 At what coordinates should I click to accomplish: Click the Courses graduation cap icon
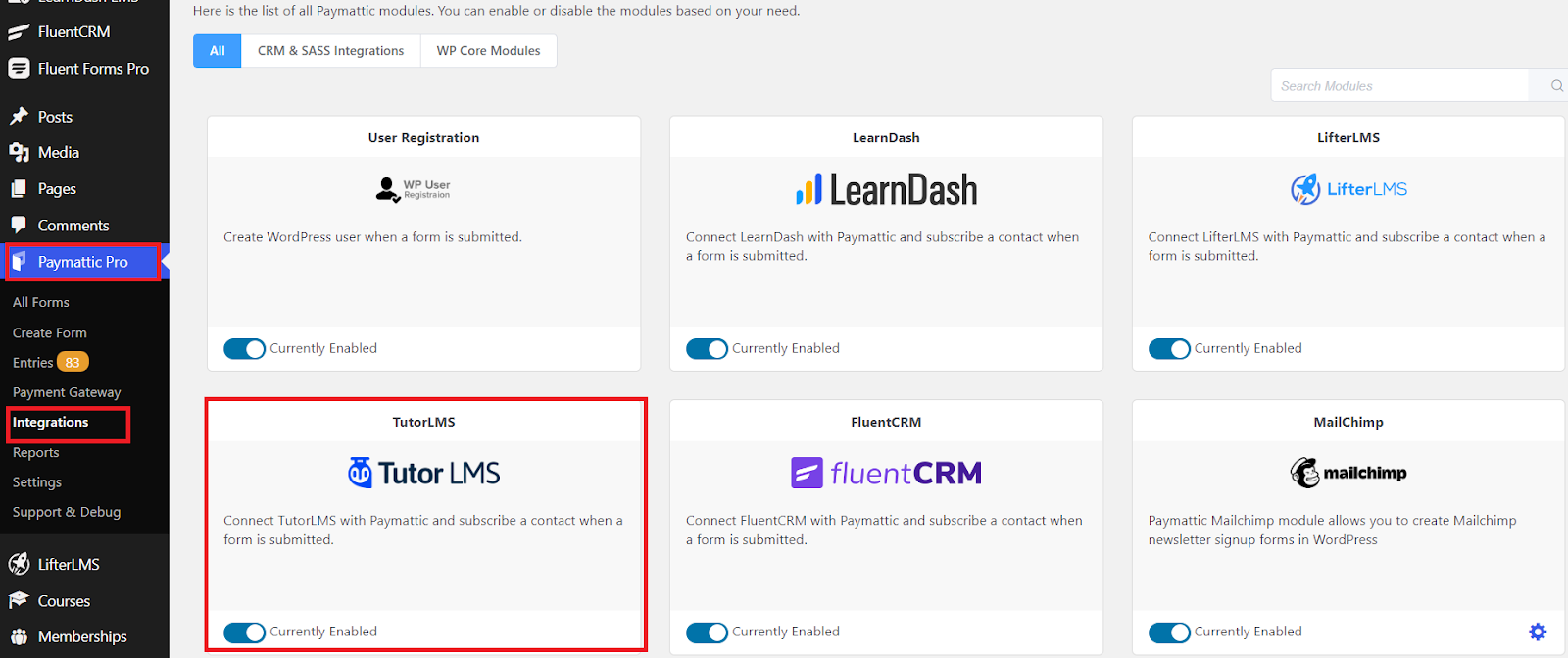(x=19, y=600)
